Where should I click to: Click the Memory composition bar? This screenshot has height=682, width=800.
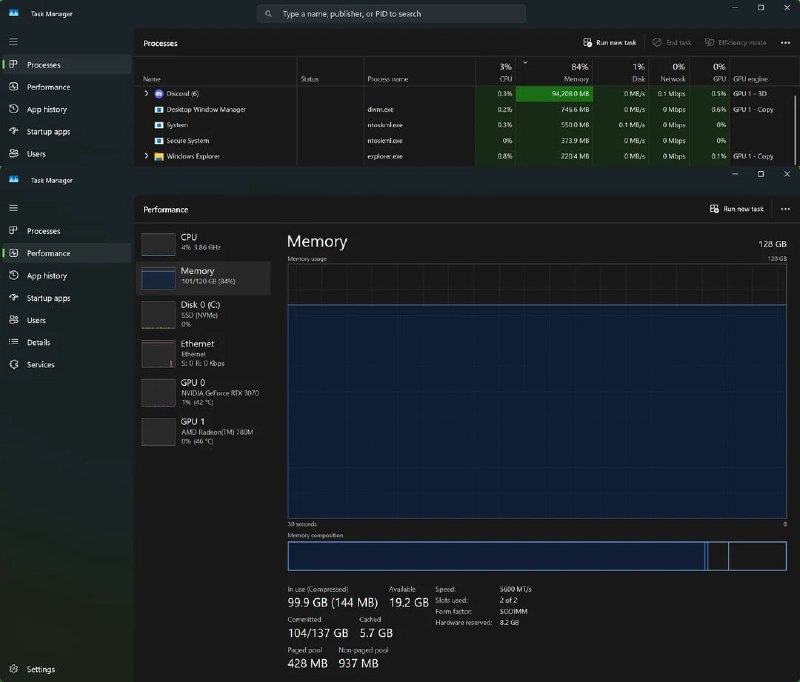(x=536, y=556)
